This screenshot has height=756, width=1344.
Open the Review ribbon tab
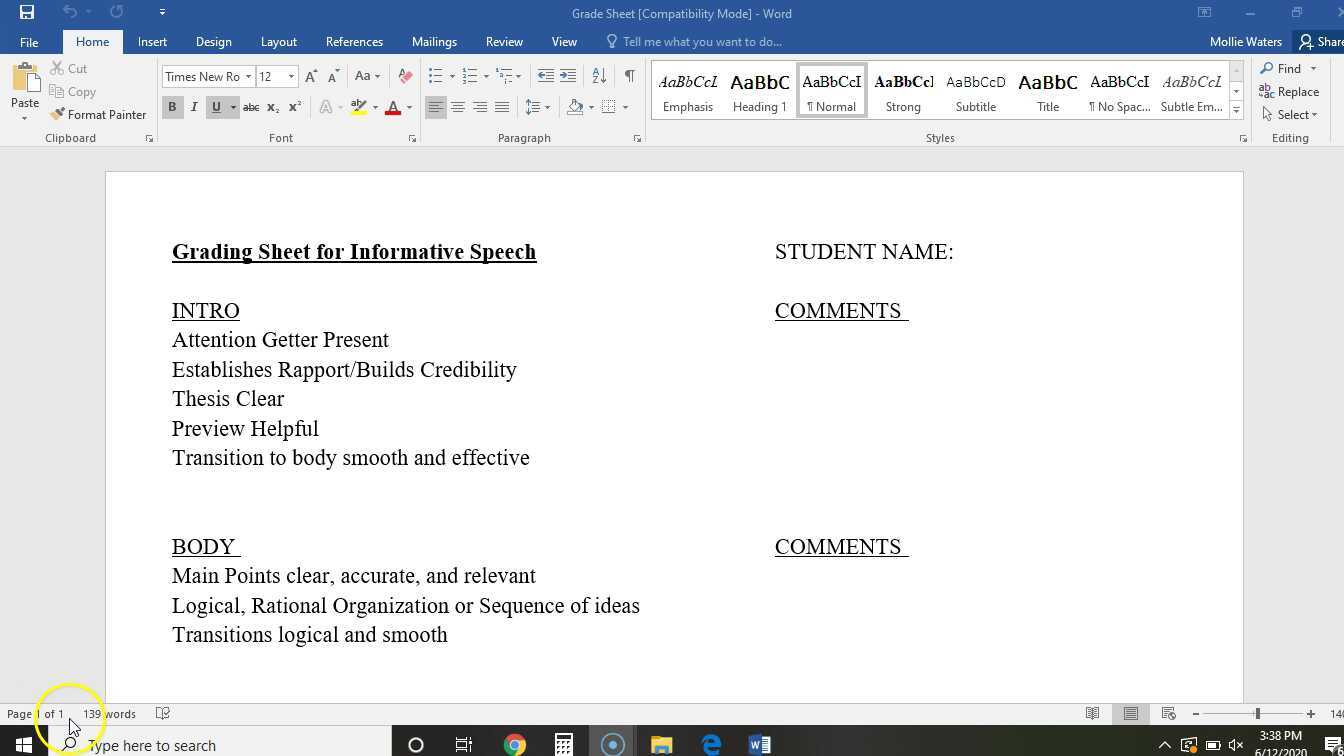pos(503,41)
